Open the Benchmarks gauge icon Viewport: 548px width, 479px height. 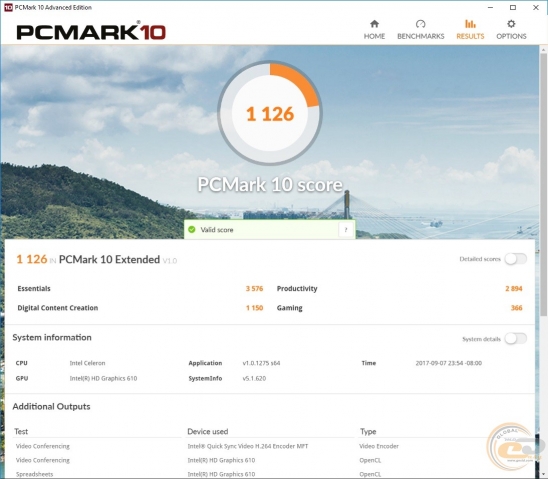point(420,24)
